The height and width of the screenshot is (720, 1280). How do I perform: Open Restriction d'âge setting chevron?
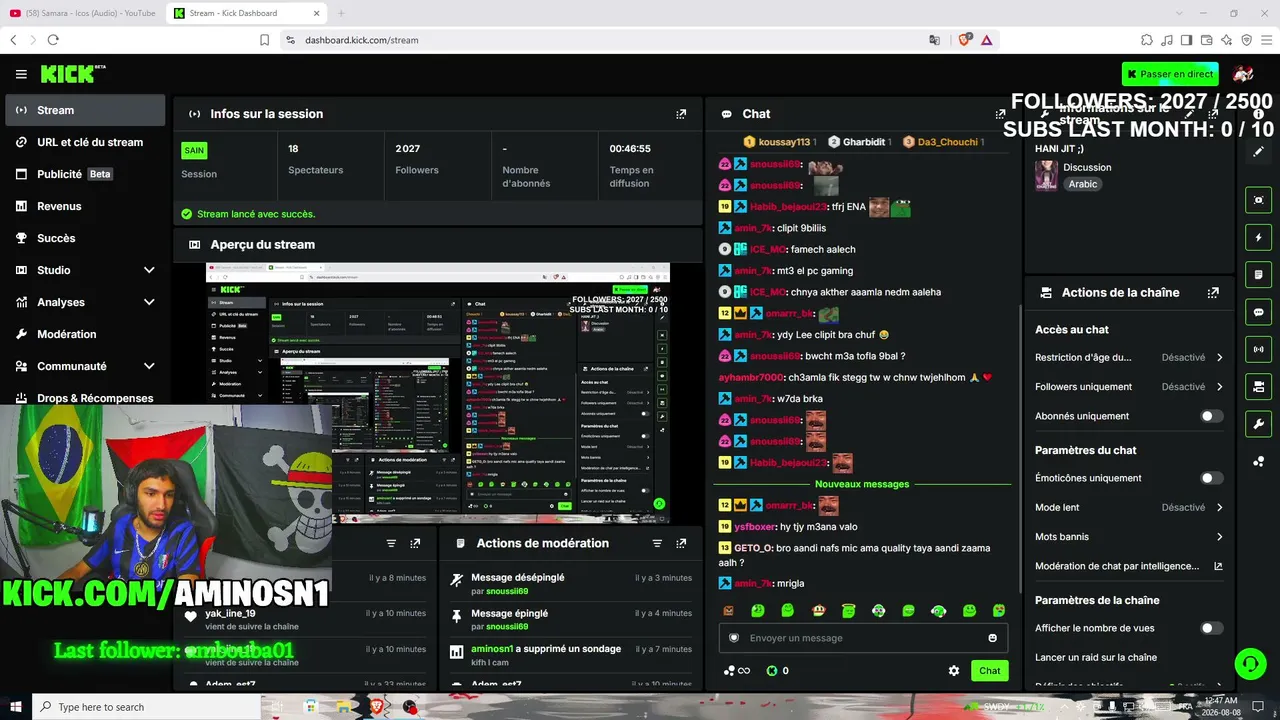click(x=1219, y=357)
